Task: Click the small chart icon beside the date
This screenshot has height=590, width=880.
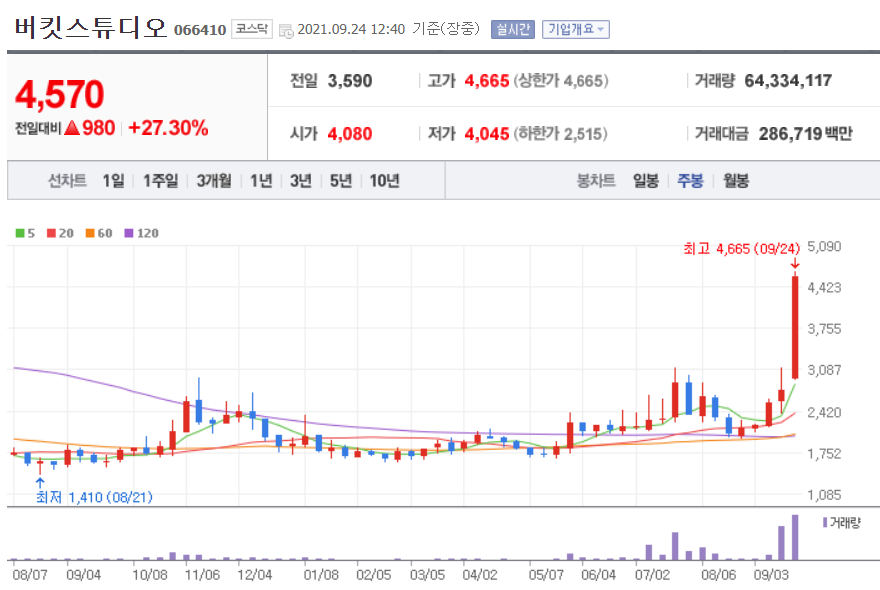Action: (287, 29)
